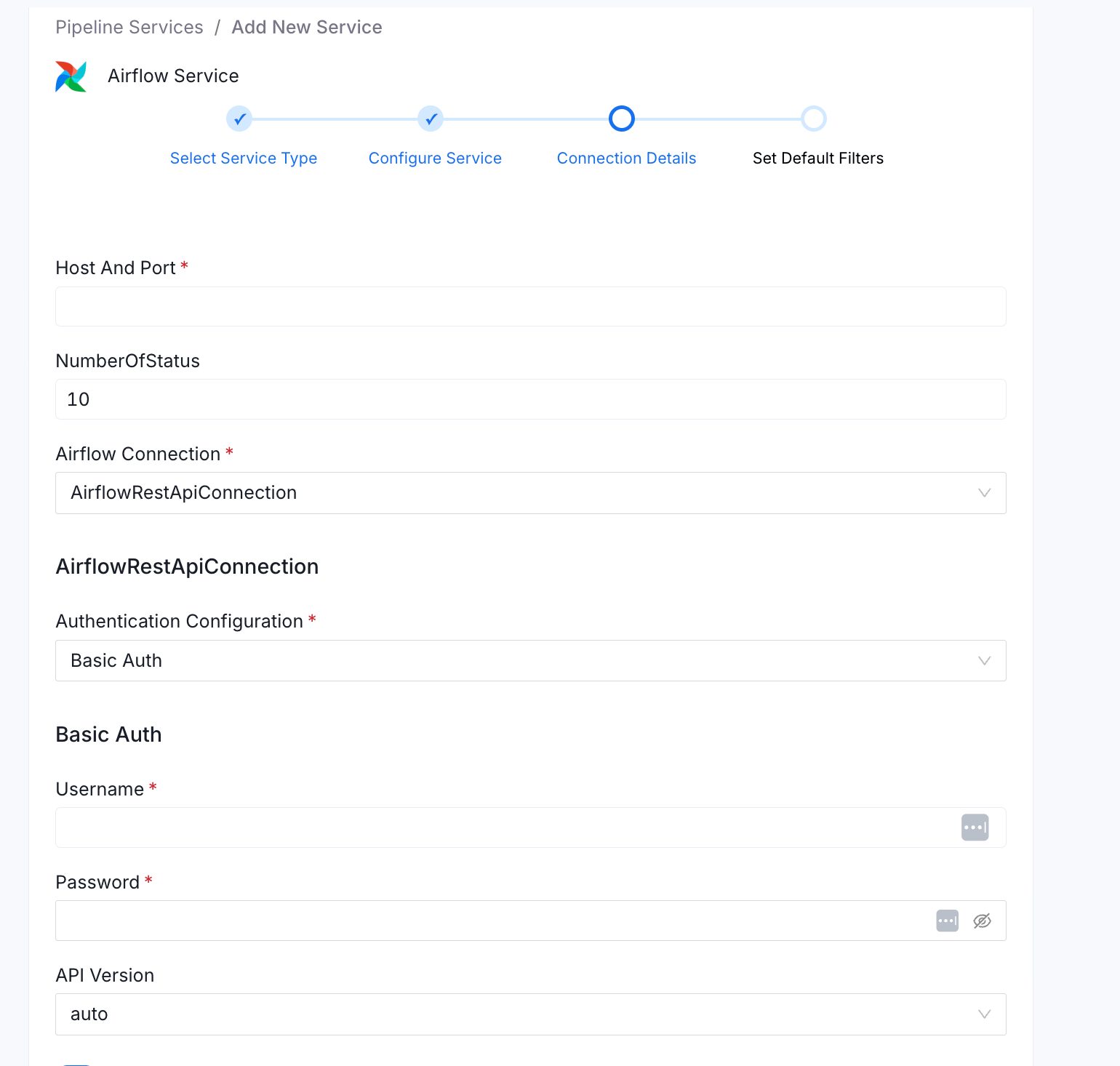This screenshot has width=1120, height=1066.
Task: Open the Airflow Connection dropdown
Action: click(531, 493)
